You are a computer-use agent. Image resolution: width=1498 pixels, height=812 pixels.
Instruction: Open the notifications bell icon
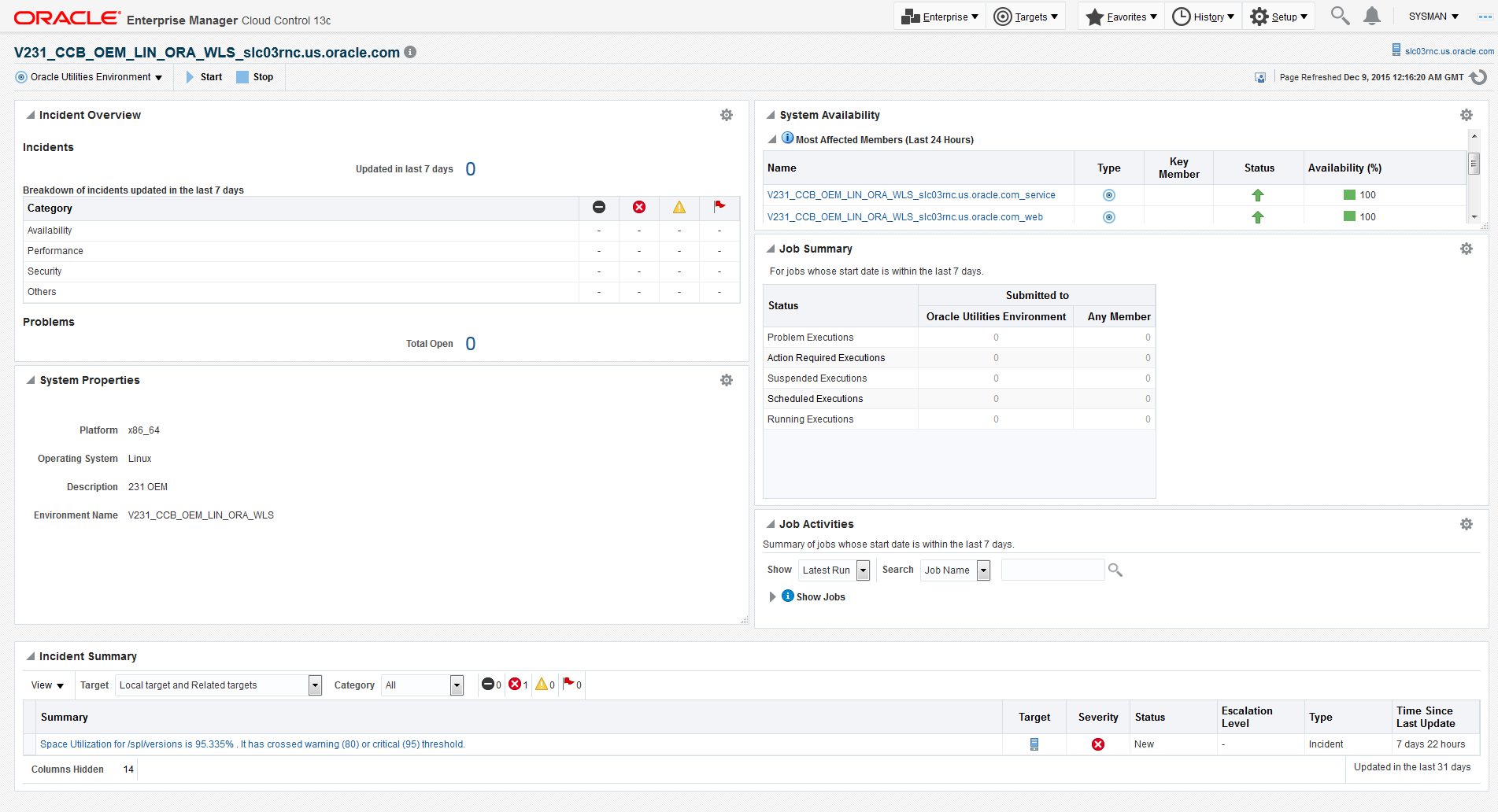[x=1372, y=16]
